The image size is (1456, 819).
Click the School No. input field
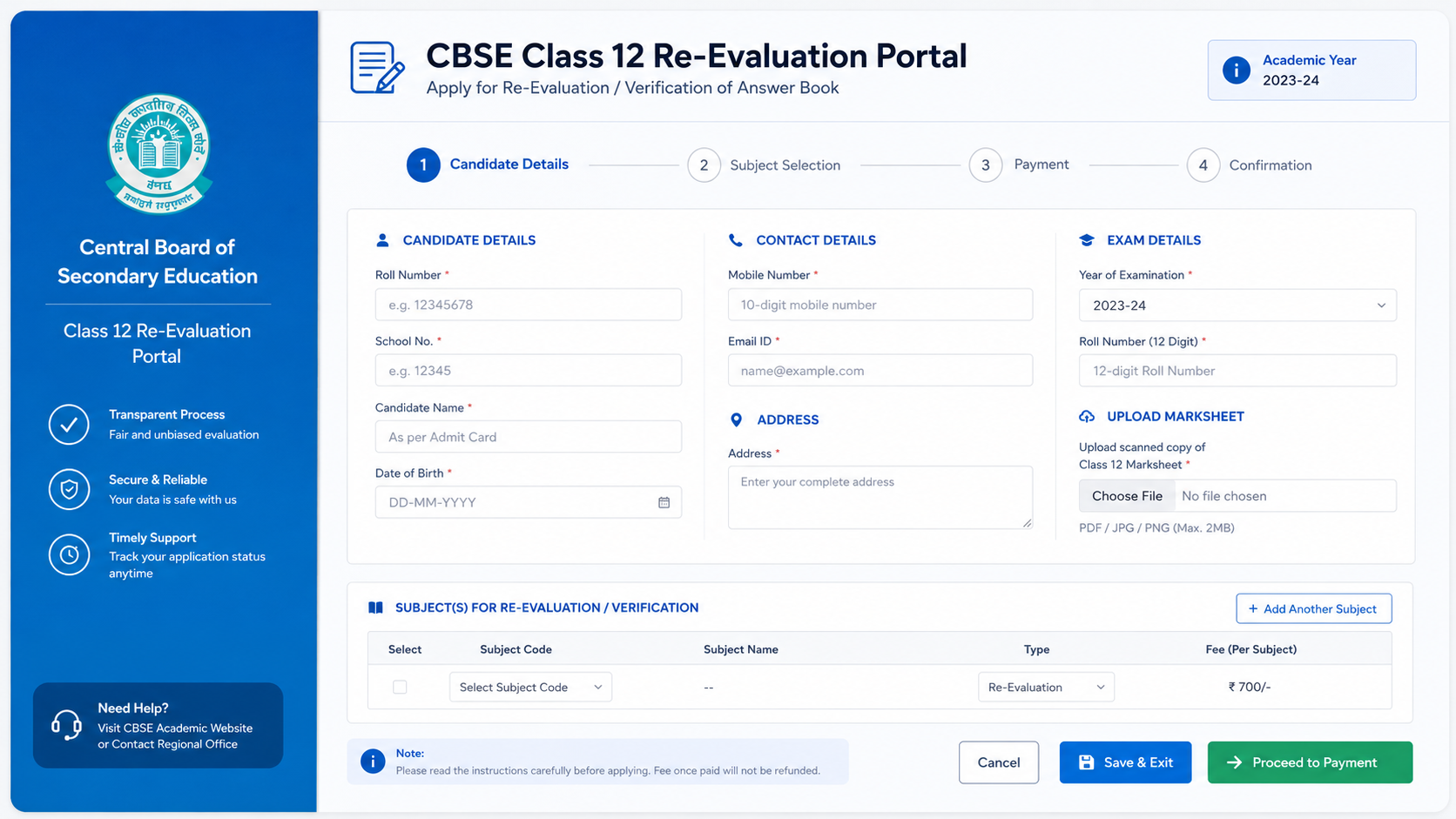pyautogui.click(x=529, y=371)
